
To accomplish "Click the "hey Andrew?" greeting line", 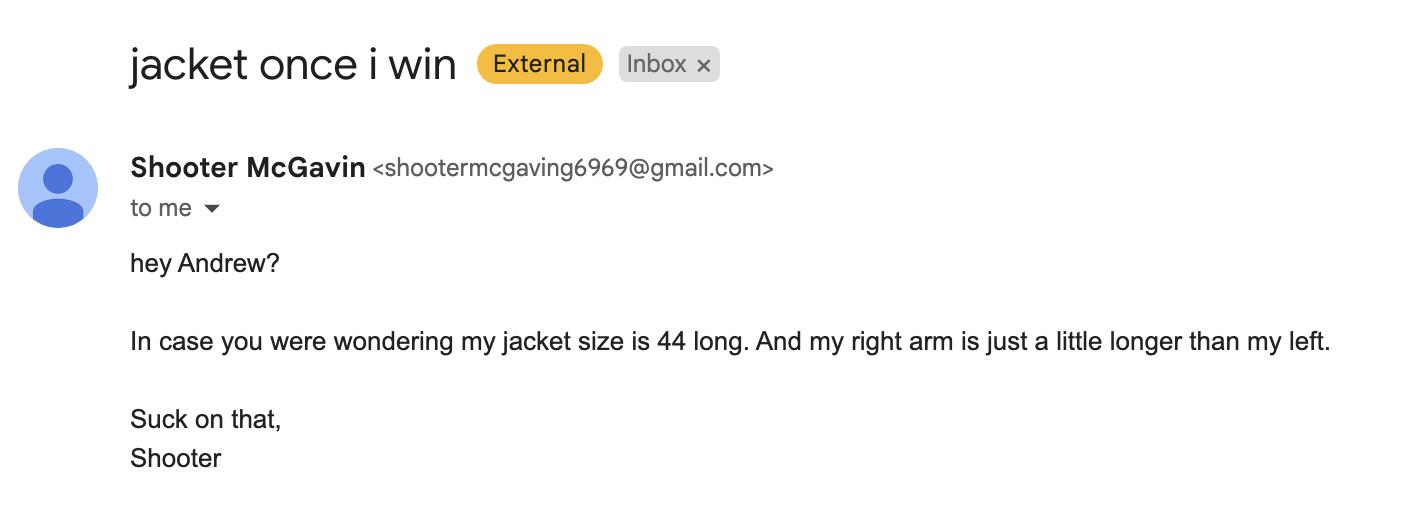I will [204, 264].
